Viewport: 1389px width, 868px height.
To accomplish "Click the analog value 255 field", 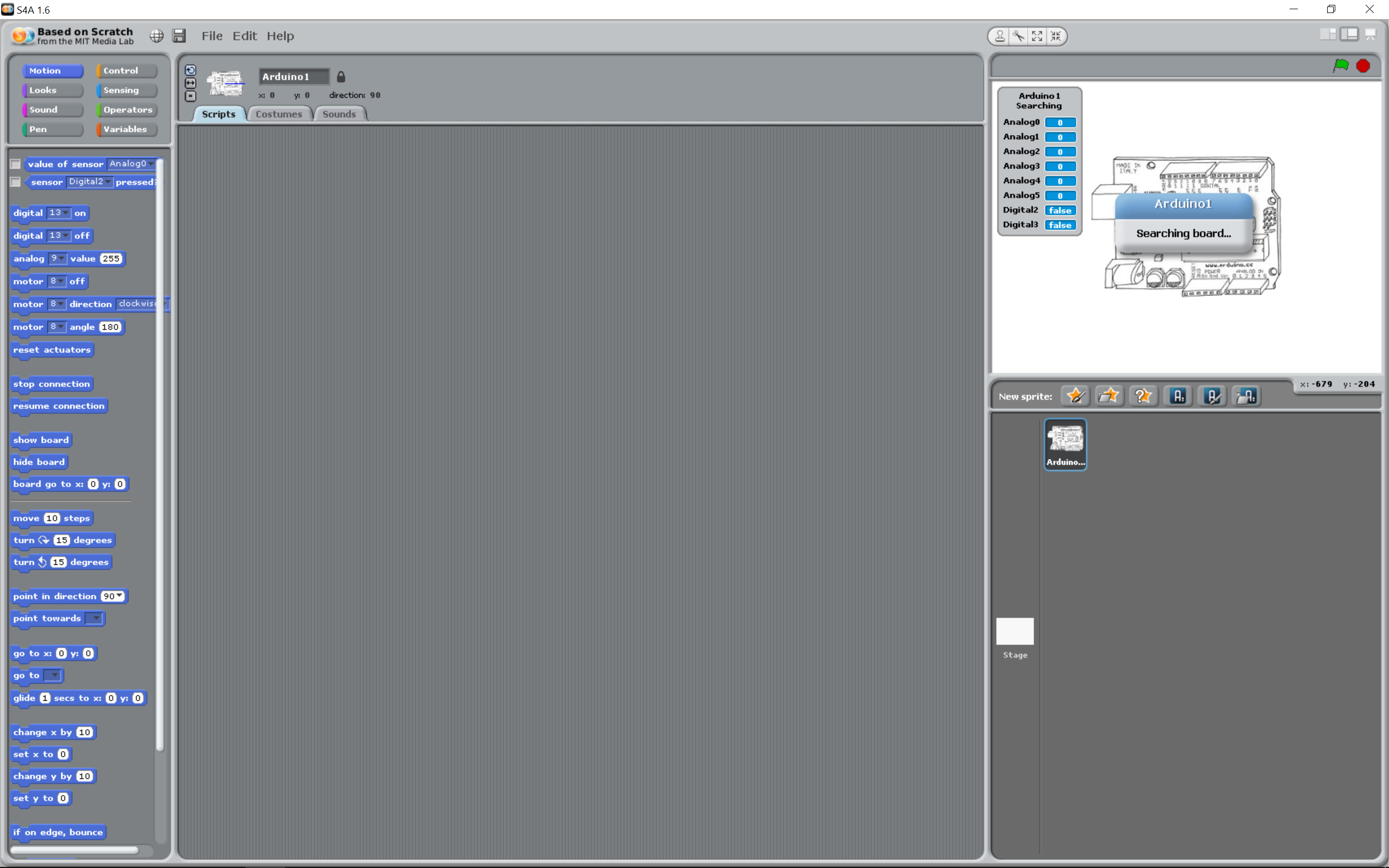I will pos(111,258).
